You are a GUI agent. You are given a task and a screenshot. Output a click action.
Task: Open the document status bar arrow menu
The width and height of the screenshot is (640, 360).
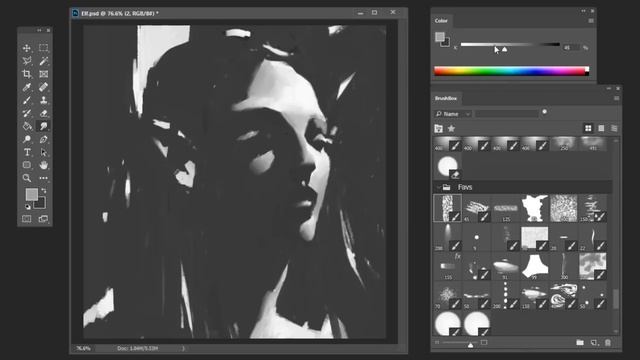[183, 348]
